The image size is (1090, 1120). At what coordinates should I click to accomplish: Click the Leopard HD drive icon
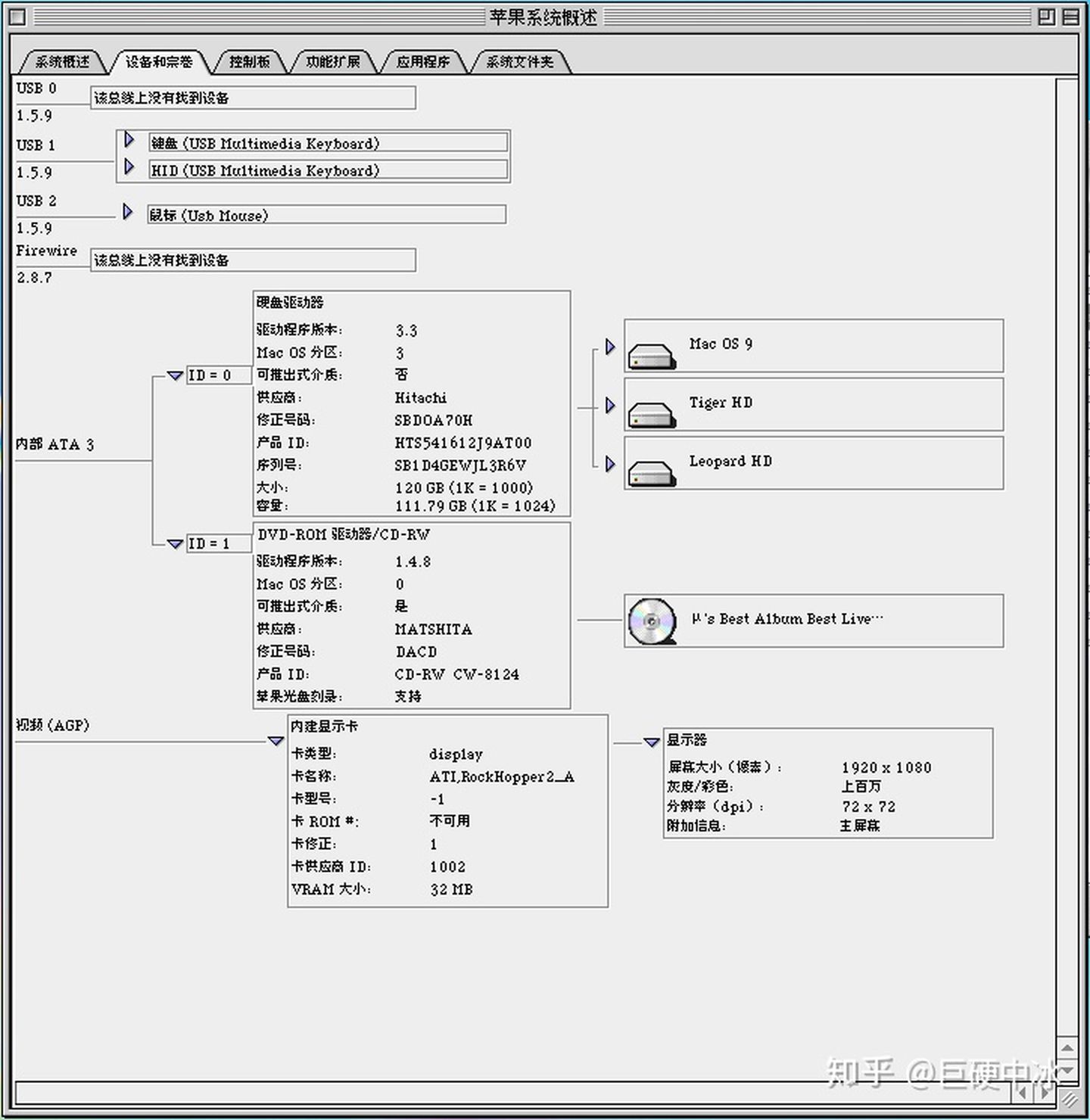652,473
